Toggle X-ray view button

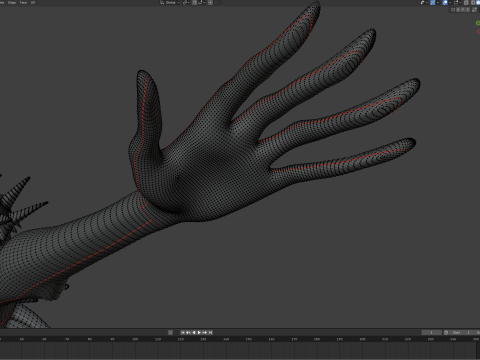pos(466,3)
